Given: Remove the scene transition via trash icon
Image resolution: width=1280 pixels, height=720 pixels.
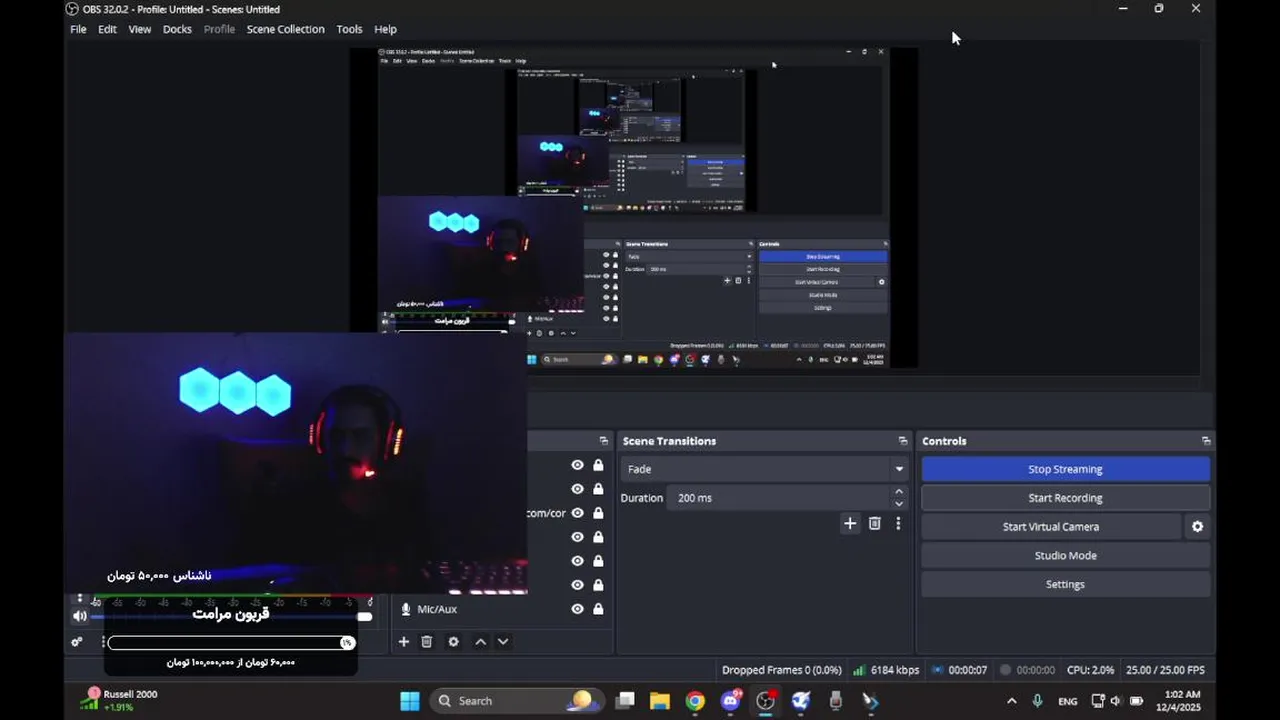Looking at the screenshot, I should (x=875, y=523).
